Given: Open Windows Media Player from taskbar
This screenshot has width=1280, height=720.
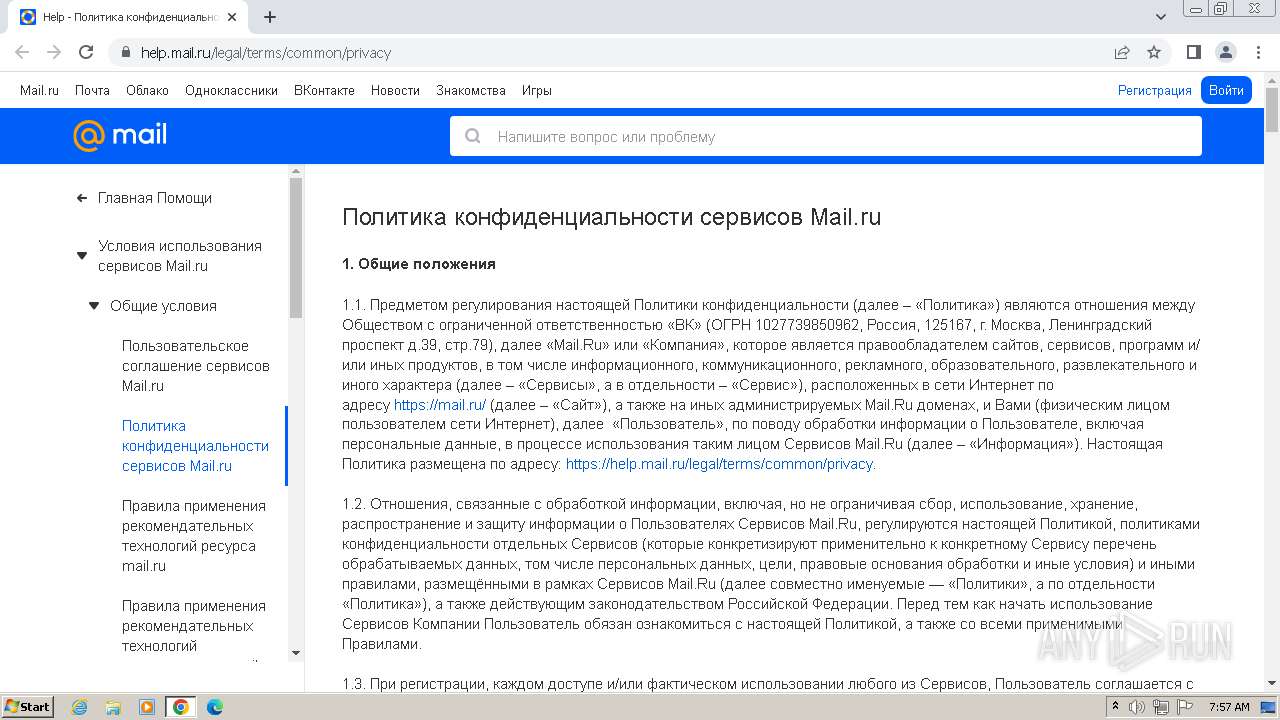Looking at the screenshot, I should (147, 707).
